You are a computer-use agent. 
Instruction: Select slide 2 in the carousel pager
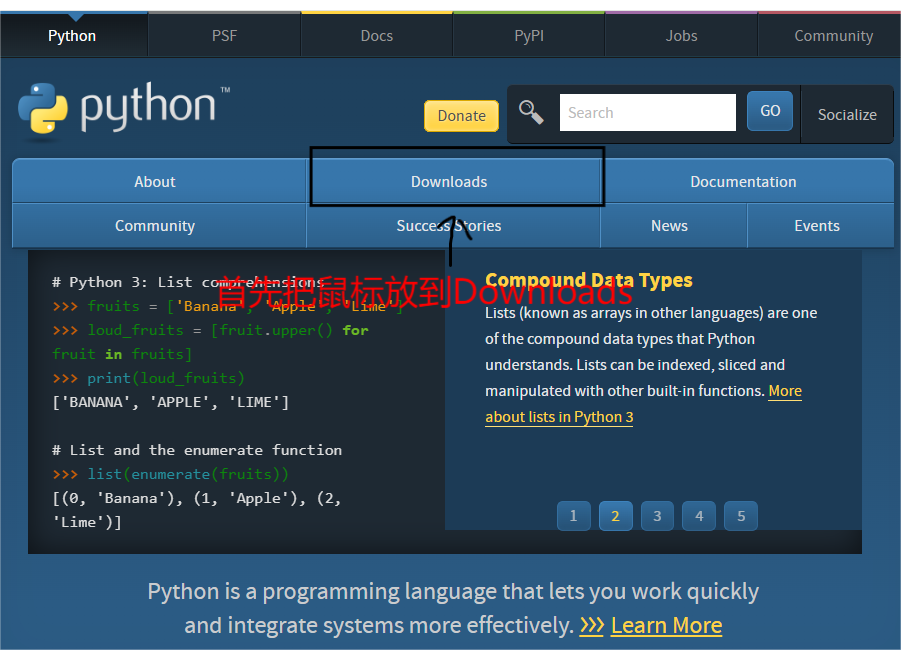pyautogui.click(x=615, y=516)
